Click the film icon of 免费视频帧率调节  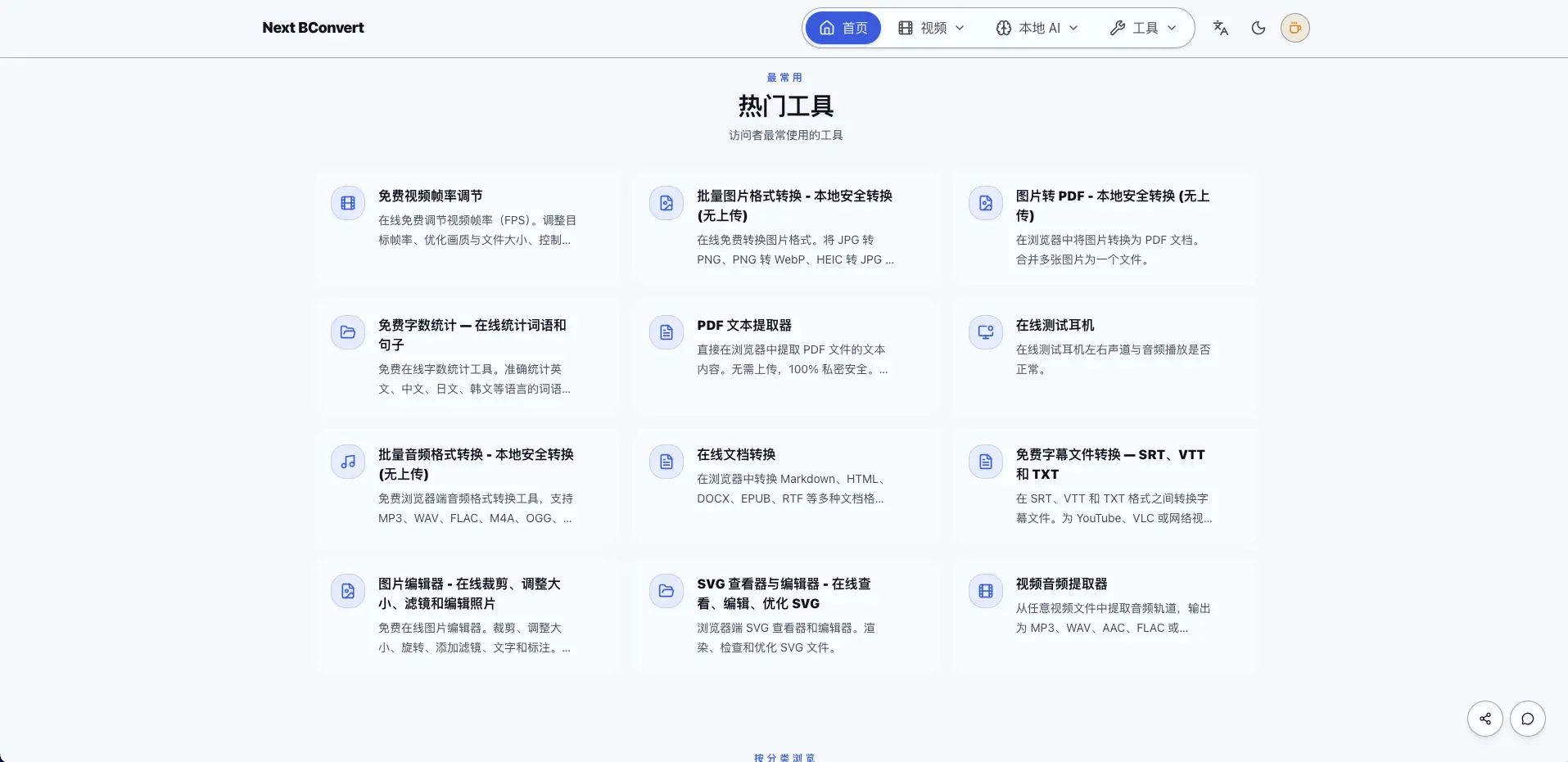pos(348,203)
